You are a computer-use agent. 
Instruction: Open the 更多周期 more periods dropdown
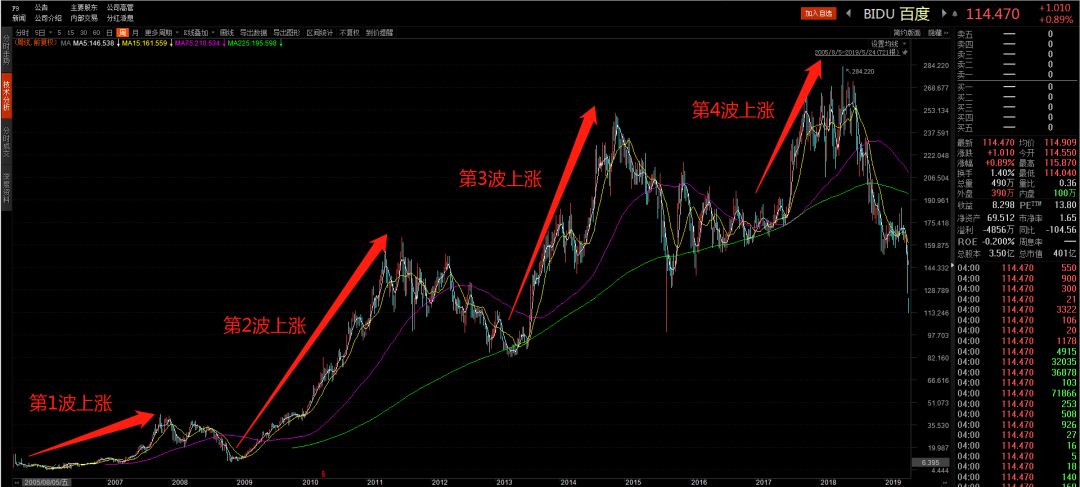pyautogui.click(x=161, y=32)
